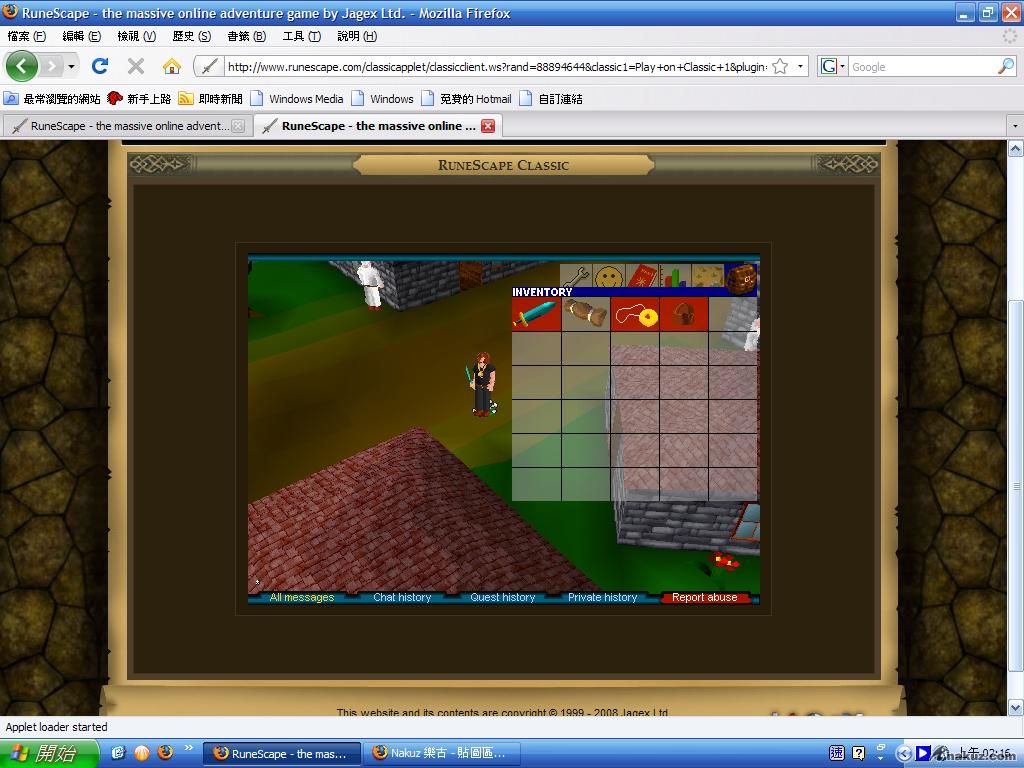Show All messages chat tab

(302, 597)
